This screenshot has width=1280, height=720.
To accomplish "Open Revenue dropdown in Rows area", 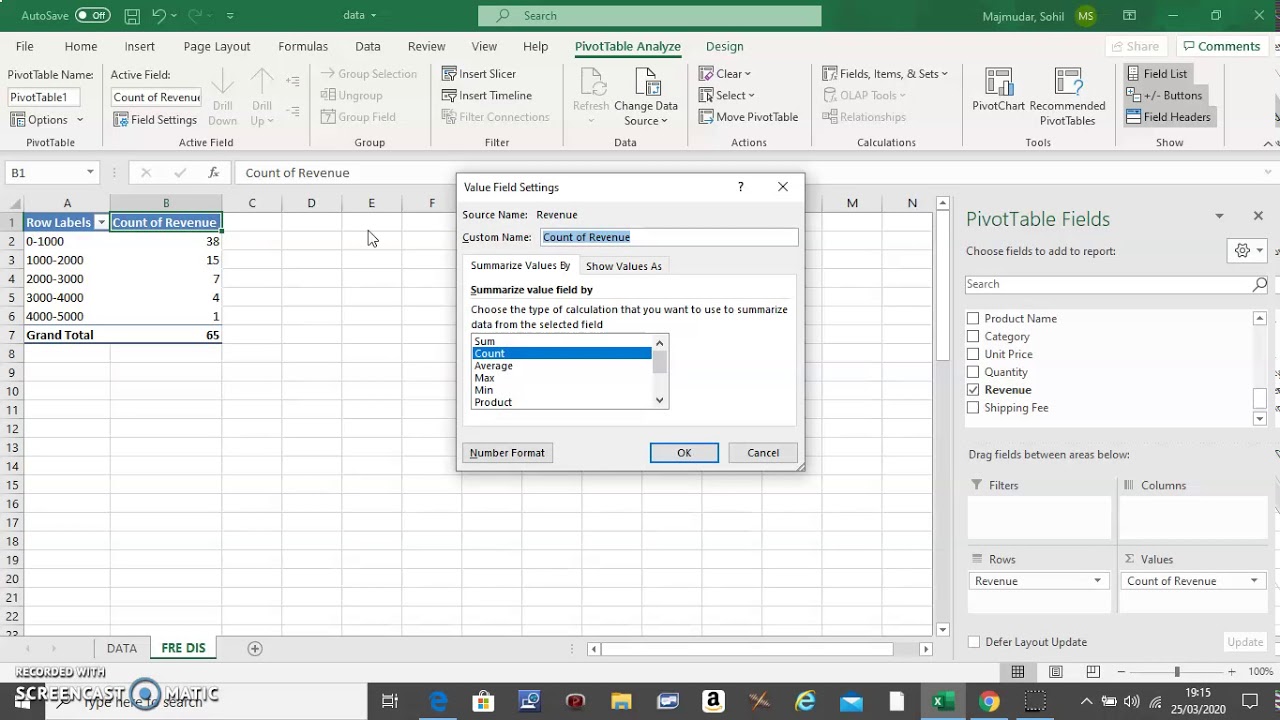I will tap(1097, 581).
